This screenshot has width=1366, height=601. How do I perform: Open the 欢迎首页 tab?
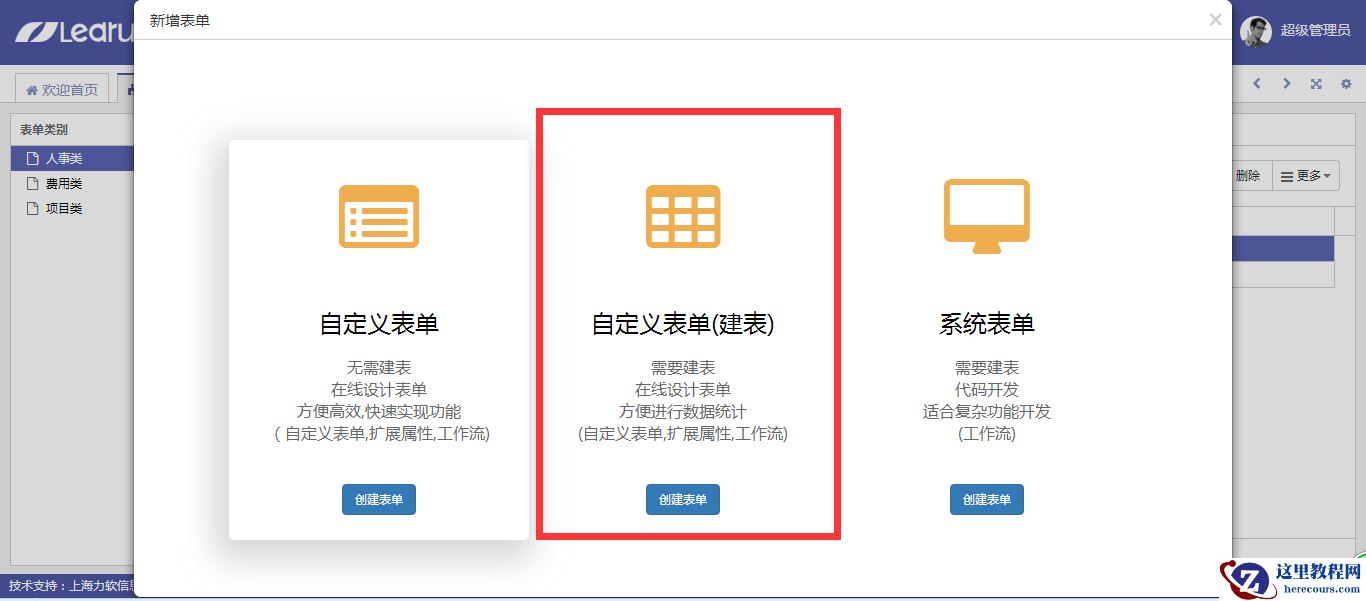click(62, 89)
